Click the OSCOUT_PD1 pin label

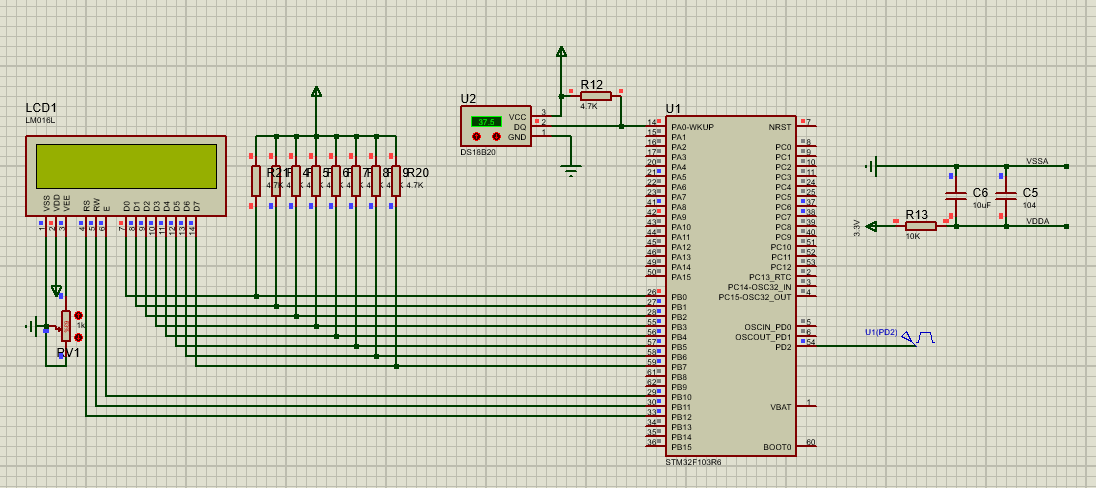tap(764, 337)
